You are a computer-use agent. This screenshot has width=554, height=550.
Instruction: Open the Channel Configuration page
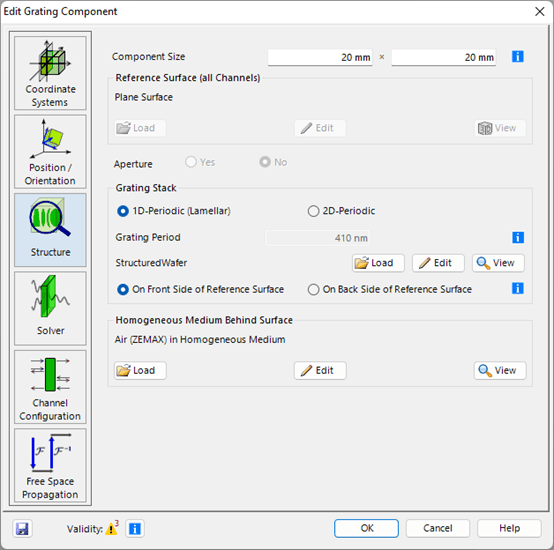click(50, 387)
